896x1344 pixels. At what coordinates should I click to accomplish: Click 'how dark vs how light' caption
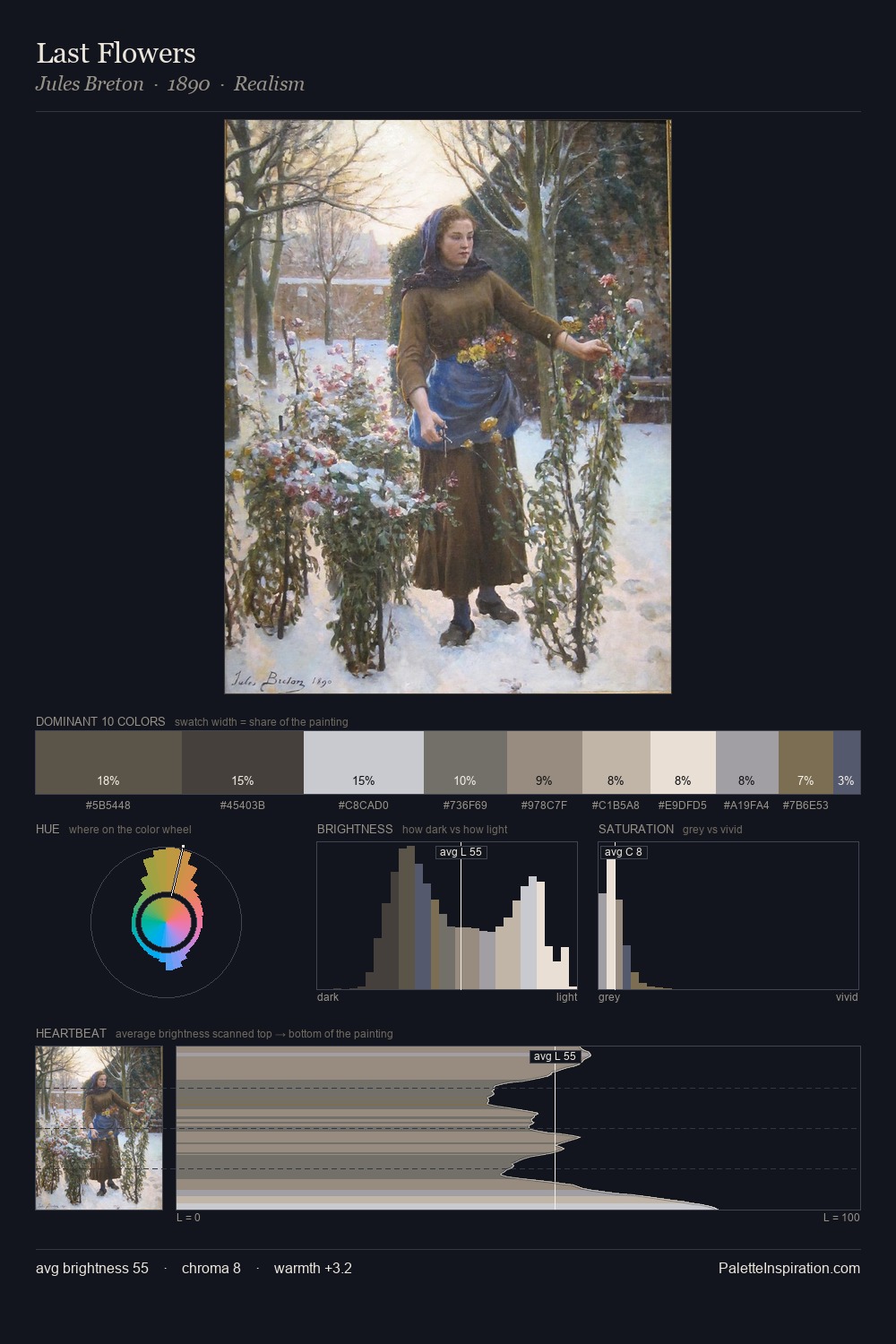coord(455,830)
